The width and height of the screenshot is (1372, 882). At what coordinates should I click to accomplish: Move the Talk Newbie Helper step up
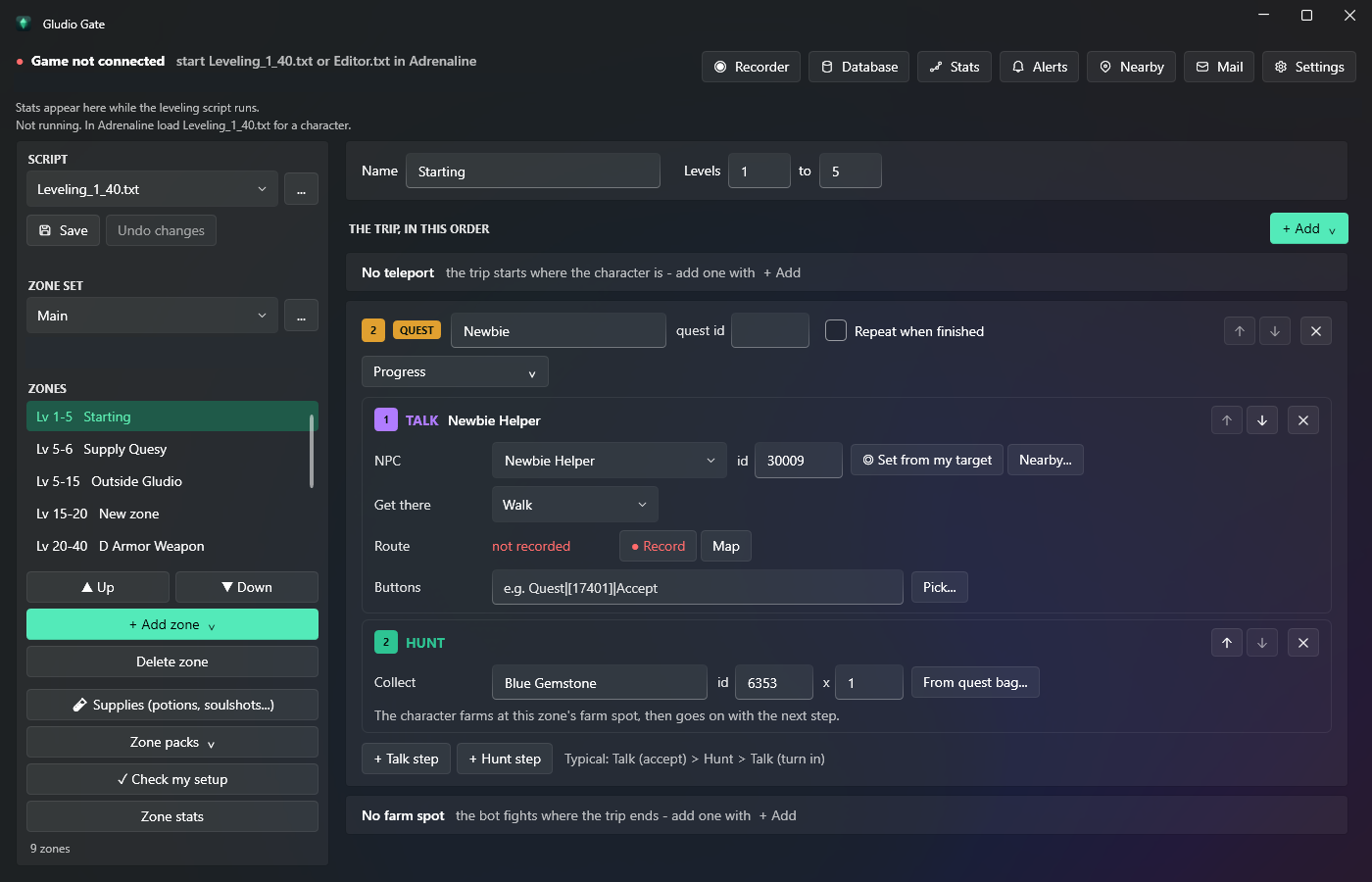[x=1227, y=420]
